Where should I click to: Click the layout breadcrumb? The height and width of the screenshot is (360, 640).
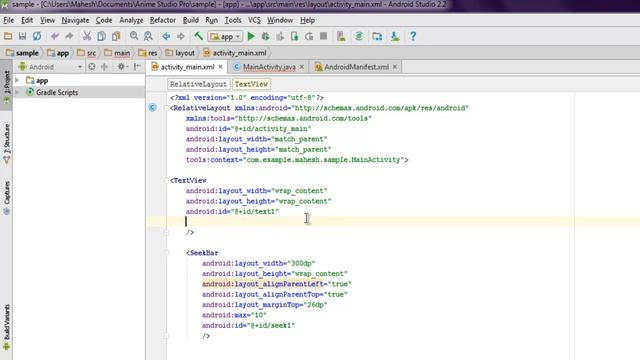click(180, 53)
